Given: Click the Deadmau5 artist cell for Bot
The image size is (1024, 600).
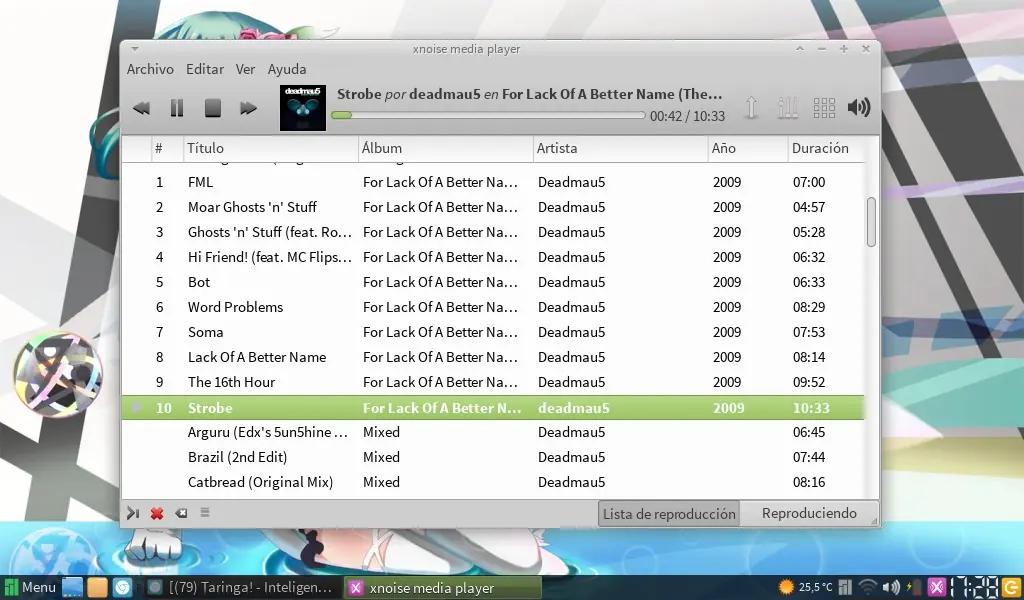Looking at the screenshot, I should click(571, 282).
